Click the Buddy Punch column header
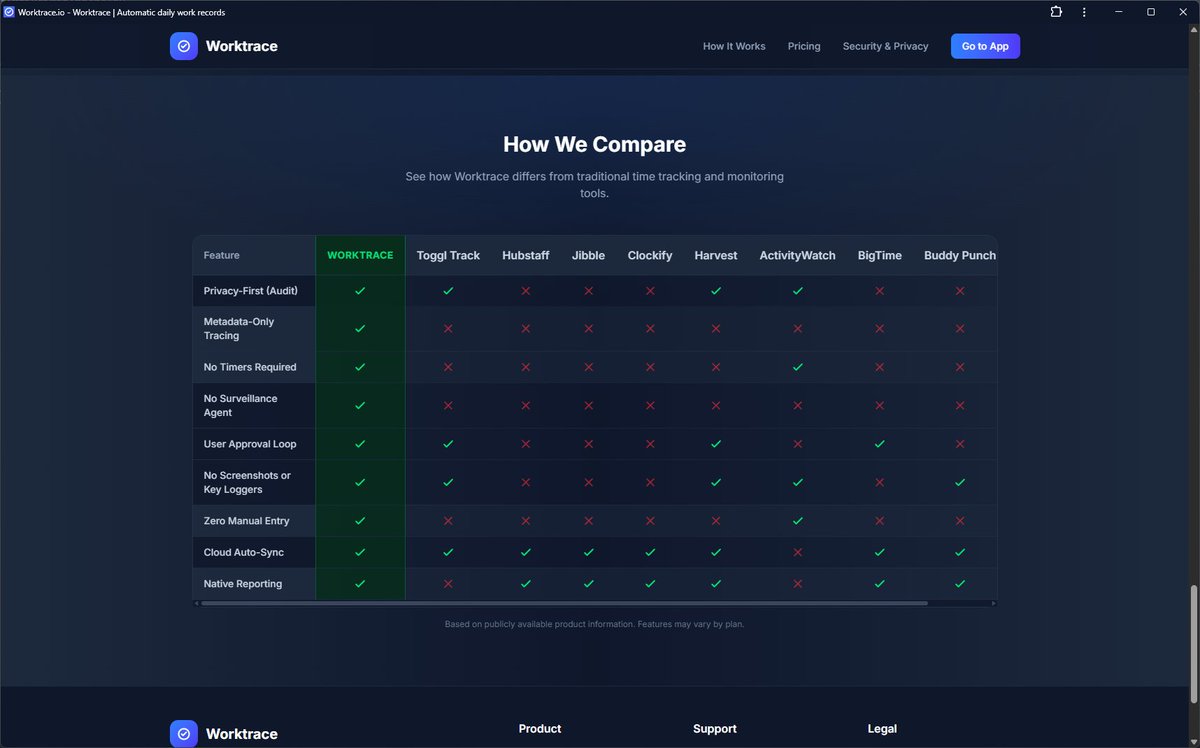 tap(960, 255)
